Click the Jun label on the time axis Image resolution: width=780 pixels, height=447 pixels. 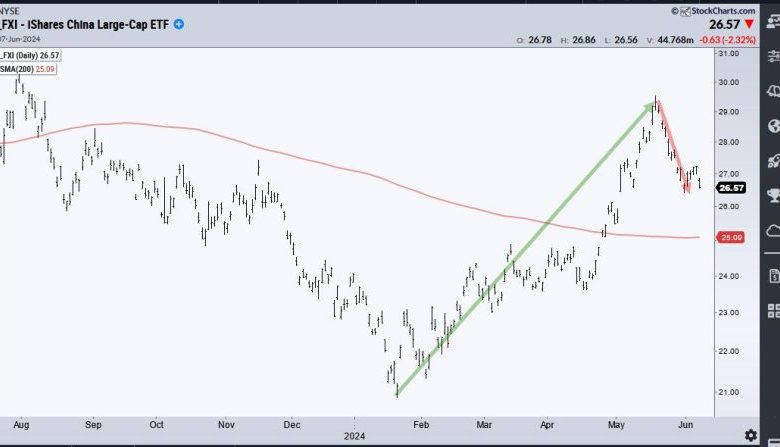[685, 425]
